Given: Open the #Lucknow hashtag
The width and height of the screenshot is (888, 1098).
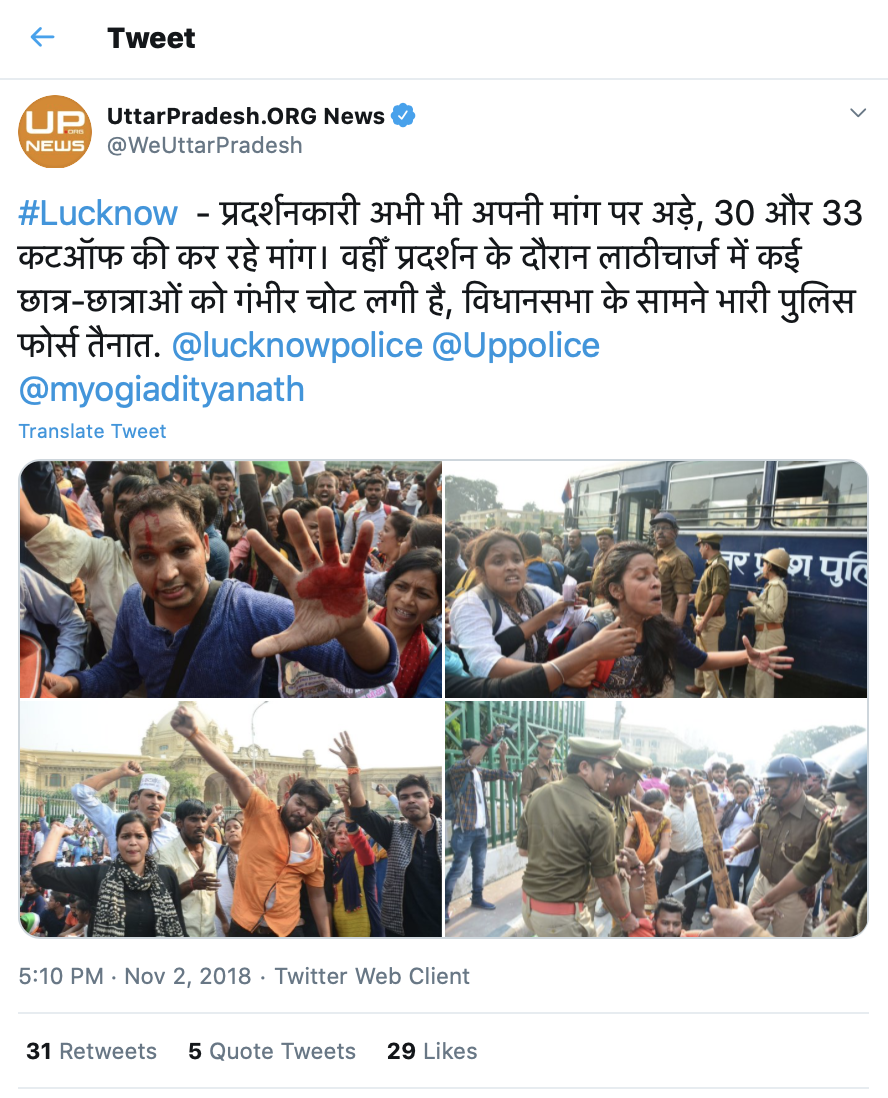Looking at the screenshot, I should (x=98, y=213).
